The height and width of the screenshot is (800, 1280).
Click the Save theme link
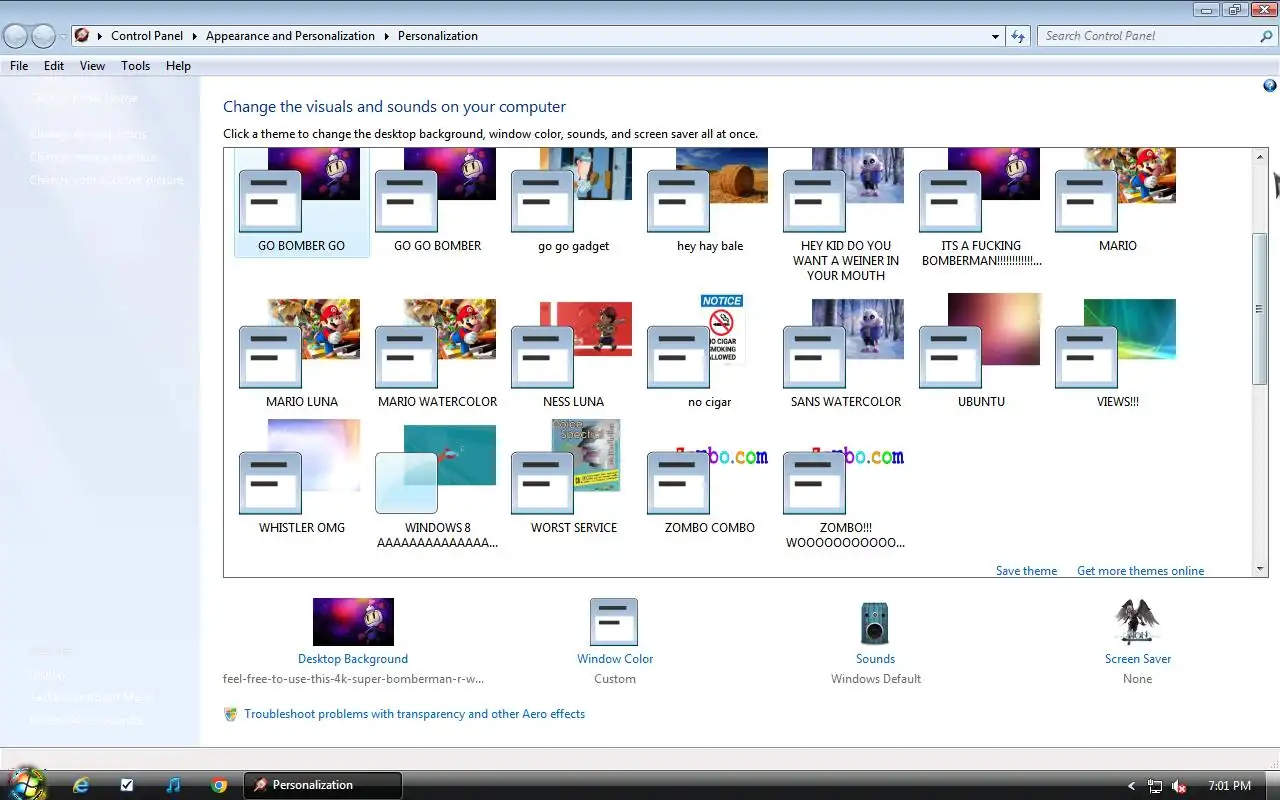pos(1026,571)
